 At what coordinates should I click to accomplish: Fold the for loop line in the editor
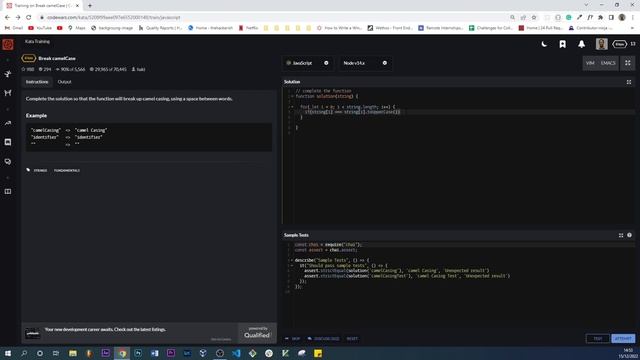(292, 107)
